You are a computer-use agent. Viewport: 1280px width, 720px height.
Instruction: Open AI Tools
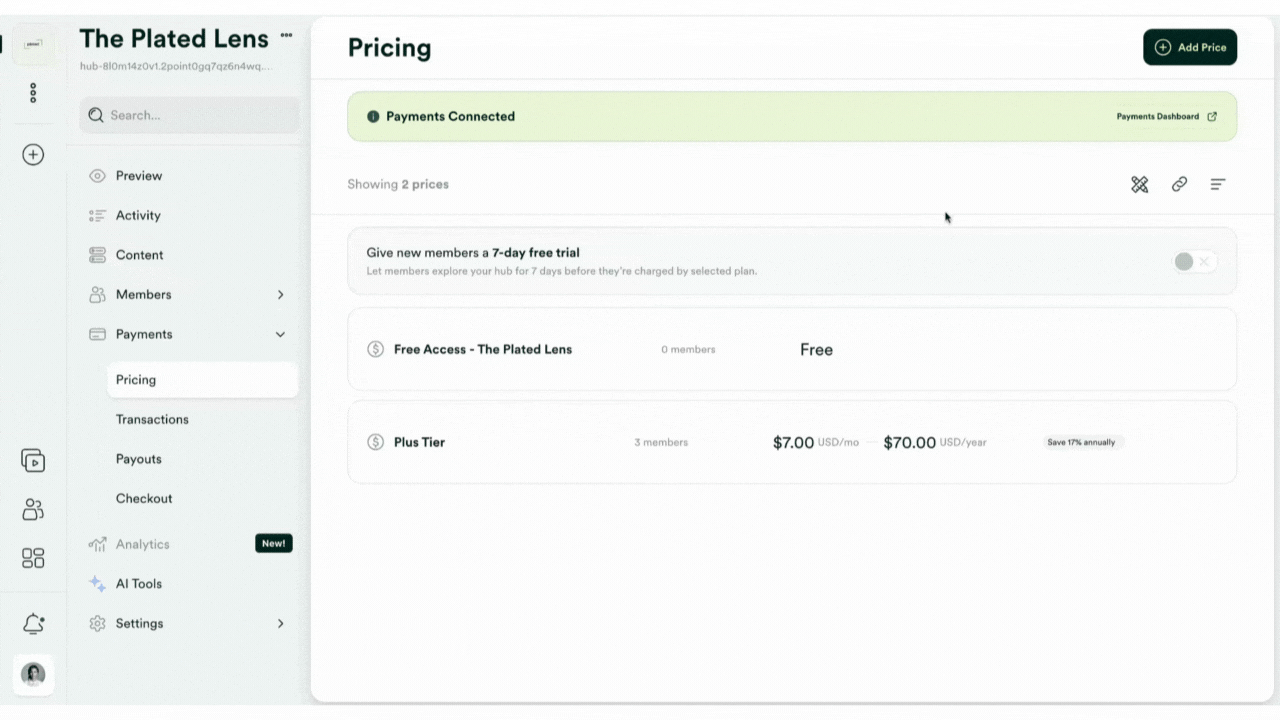(138, 584)
